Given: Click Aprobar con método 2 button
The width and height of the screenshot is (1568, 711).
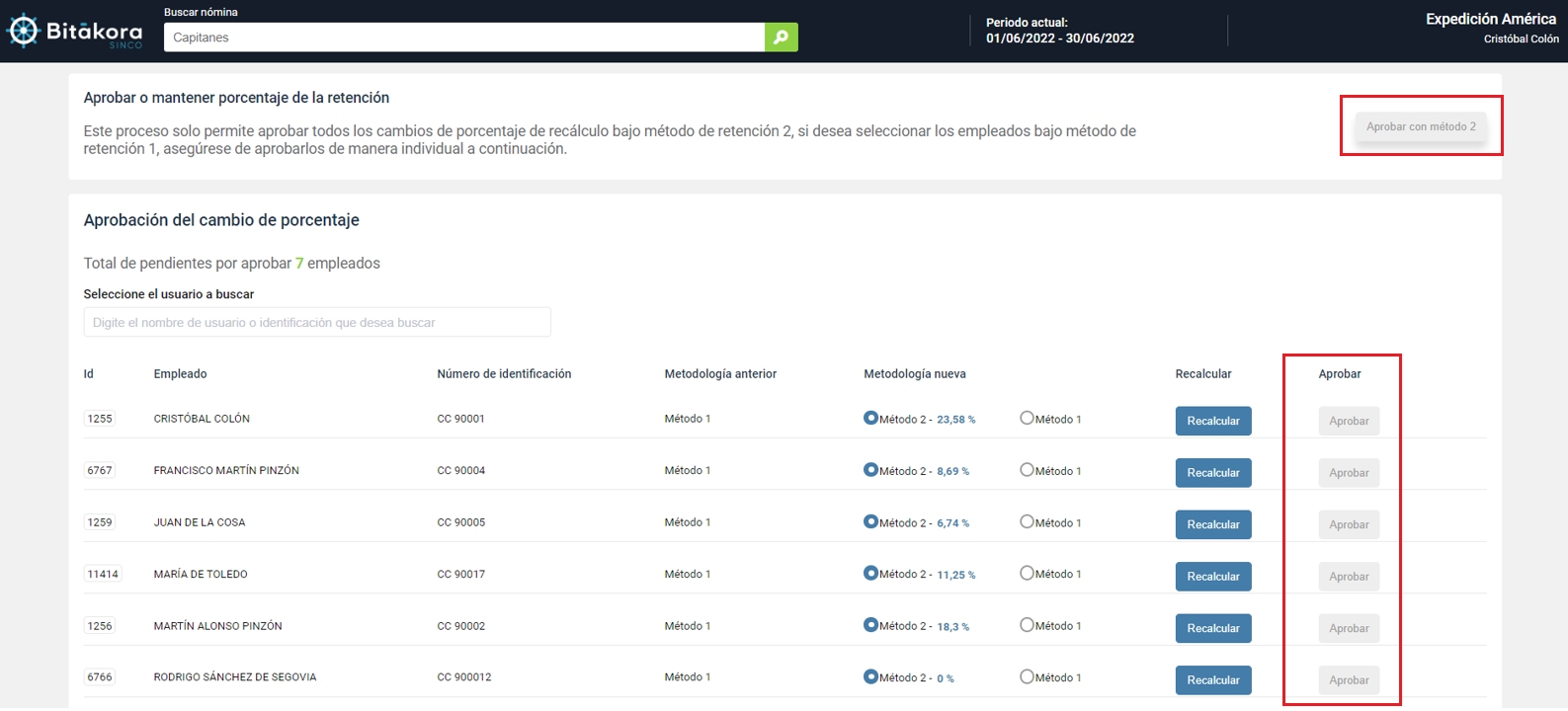Looking at the screenshot, I should tap(1421, 126).
